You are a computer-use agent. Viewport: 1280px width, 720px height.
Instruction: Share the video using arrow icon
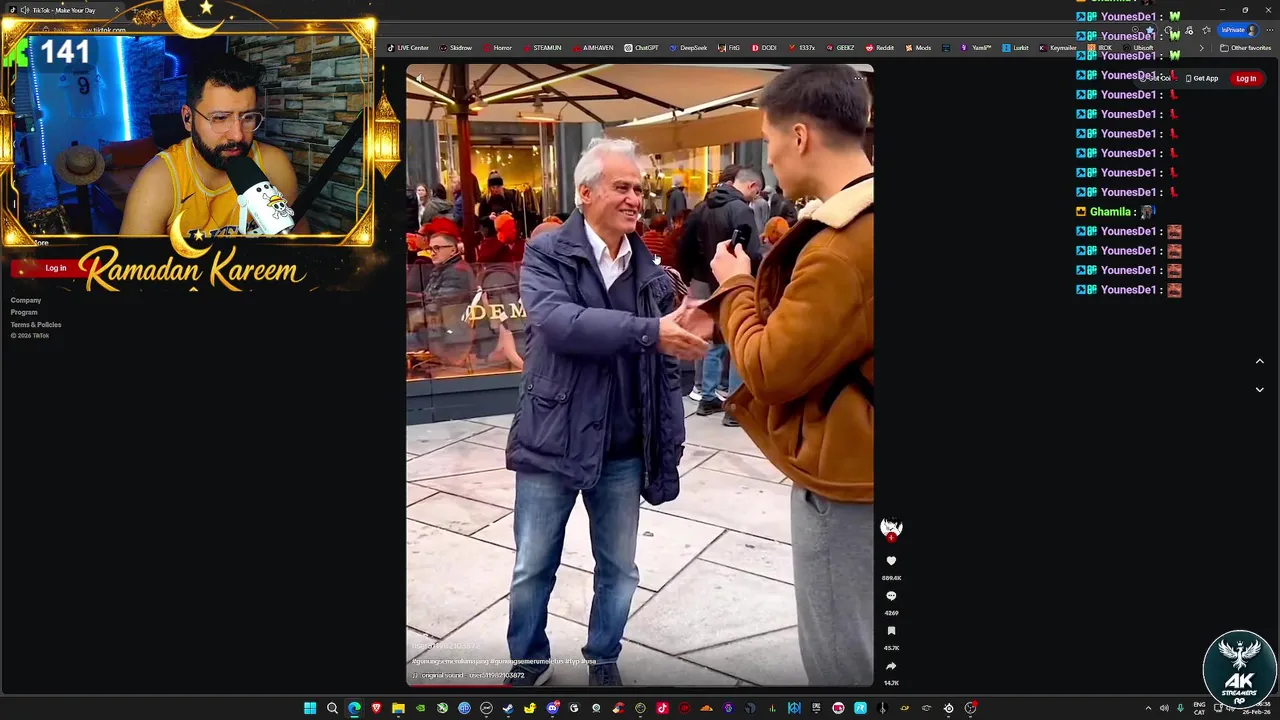(891, 666)
